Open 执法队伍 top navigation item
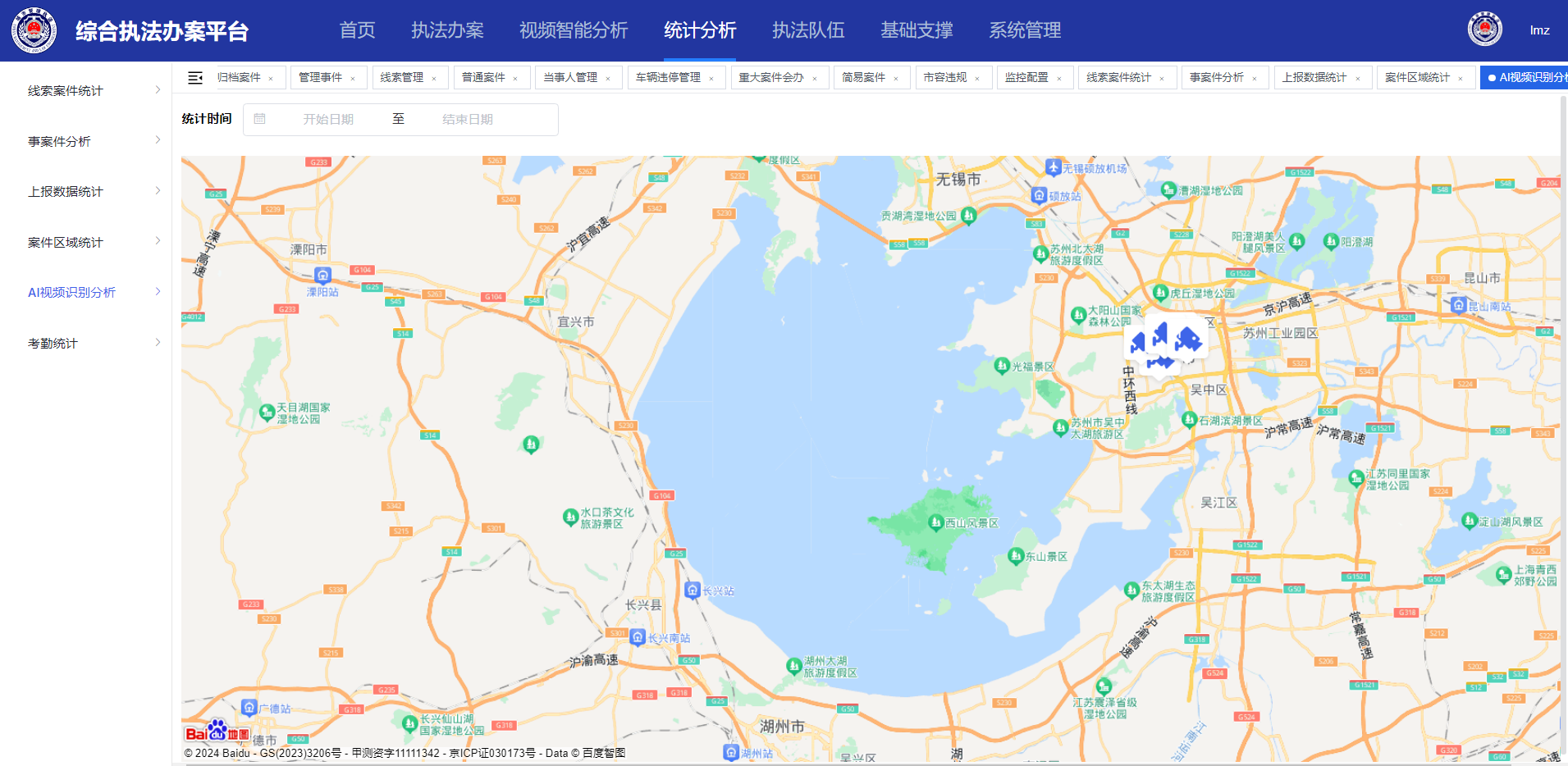The image size is (1568, 766). (808, 30)
